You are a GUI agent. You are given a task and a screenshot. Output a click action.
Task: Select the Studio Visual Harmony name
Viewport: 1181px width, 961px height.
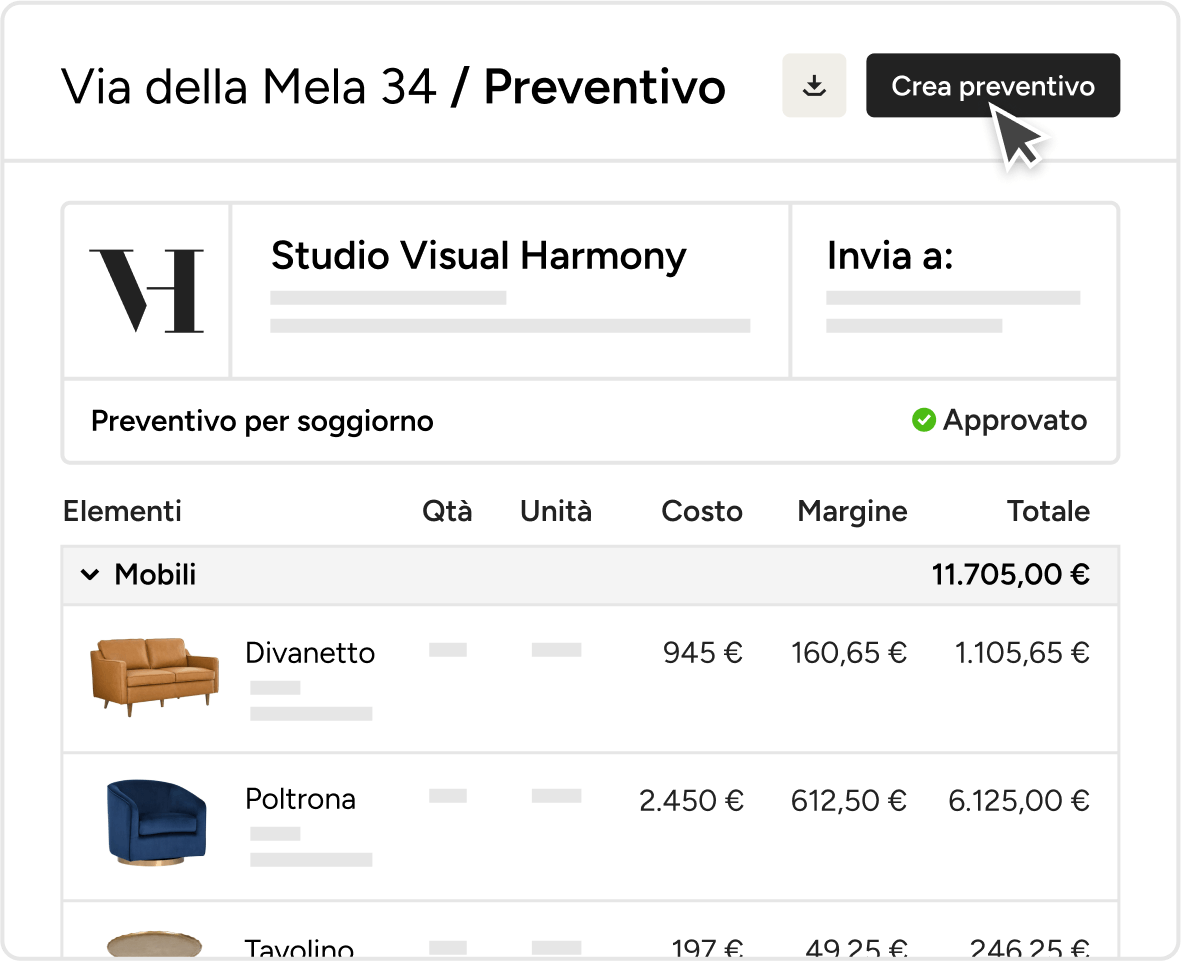pos(478,256)
